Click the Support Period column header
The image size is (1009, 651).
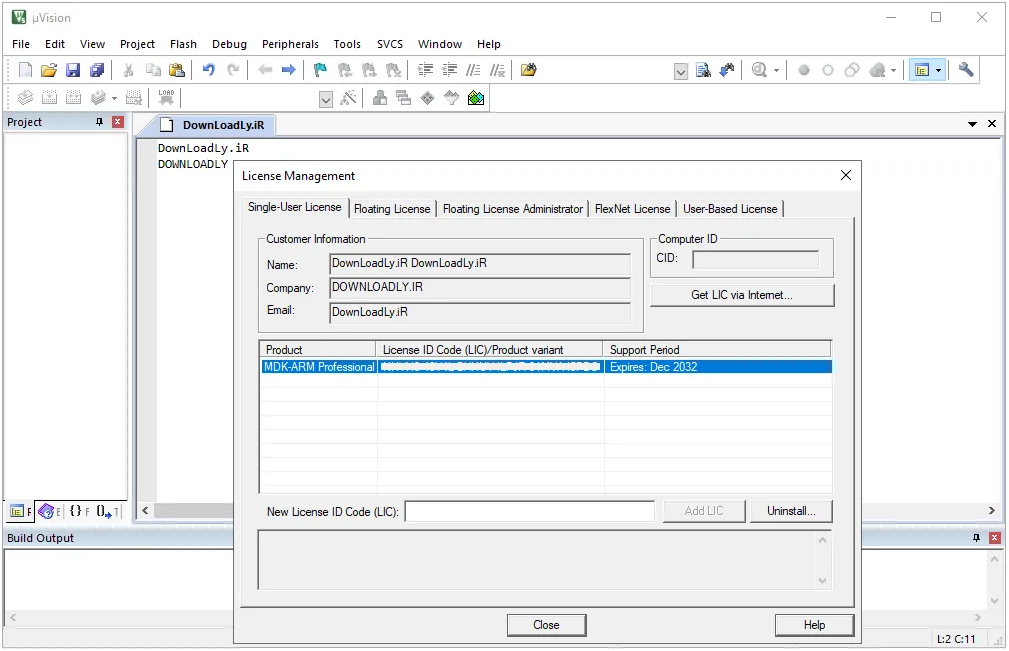click(717, 349)
